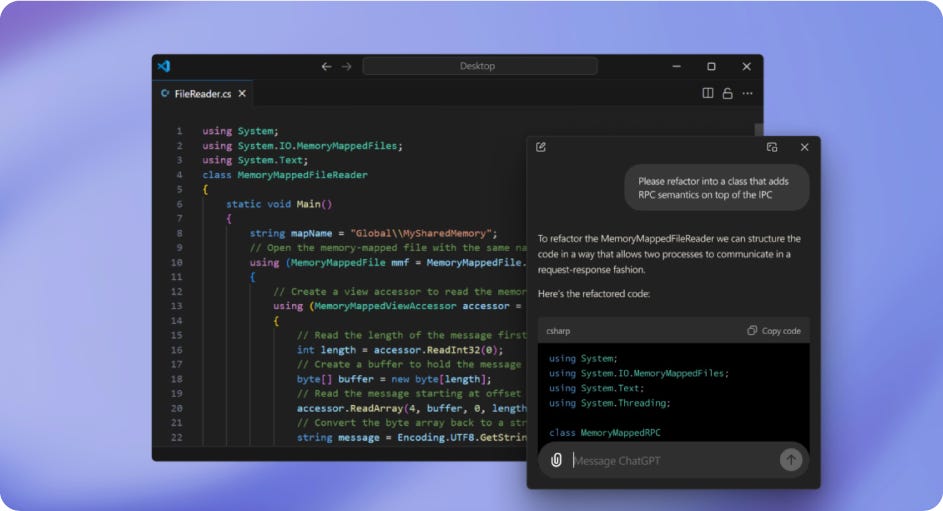Click the ChatGPT window pop-out icon
This screenshot has height=511, width=943.
(x=772, y=147)
